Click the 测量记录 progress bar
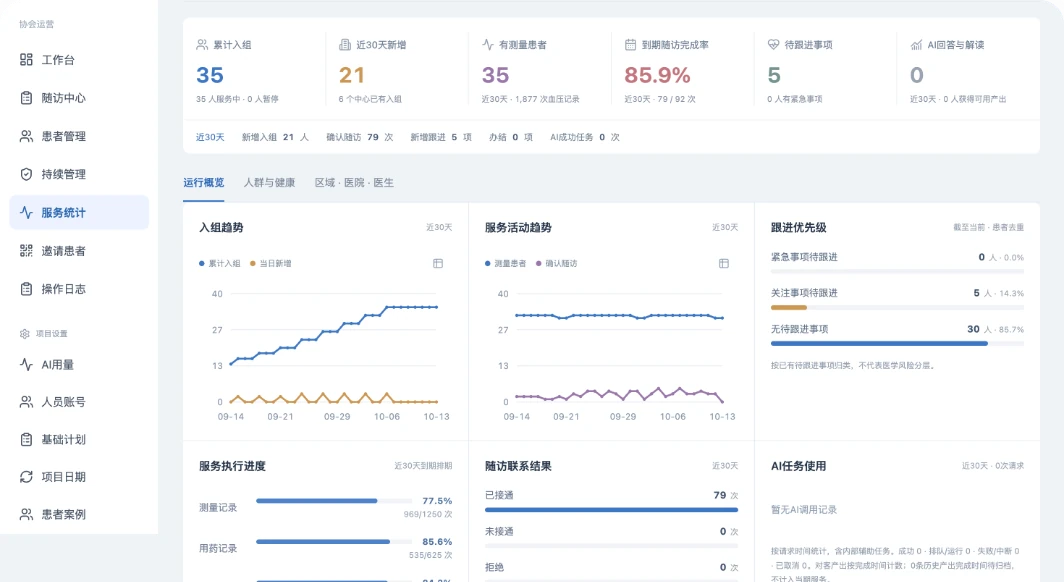This screenshot has height=582, width=1064. (x=335, y=501)
